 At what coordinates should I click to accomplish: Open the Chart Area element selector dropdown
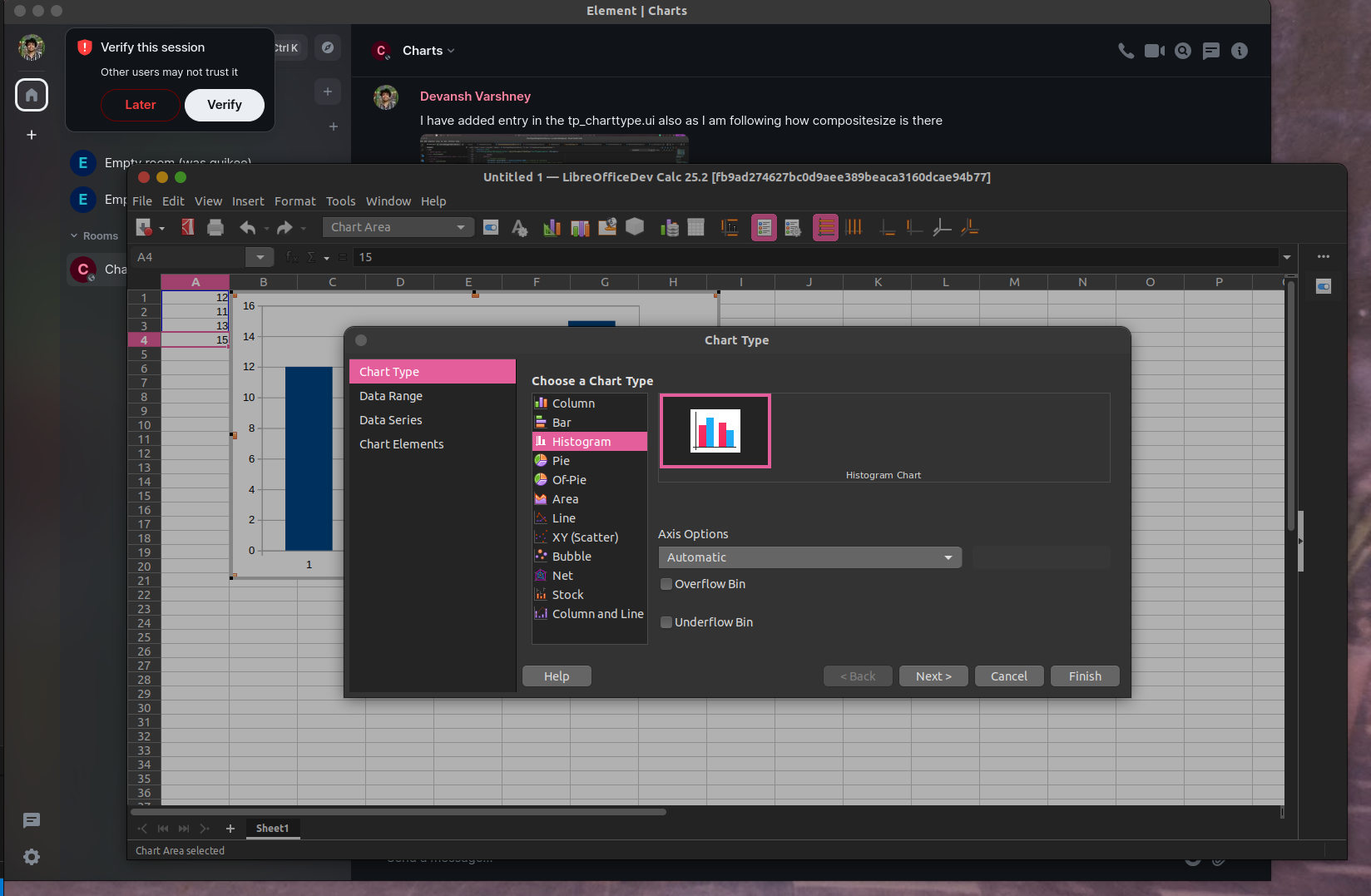point(398,227)
